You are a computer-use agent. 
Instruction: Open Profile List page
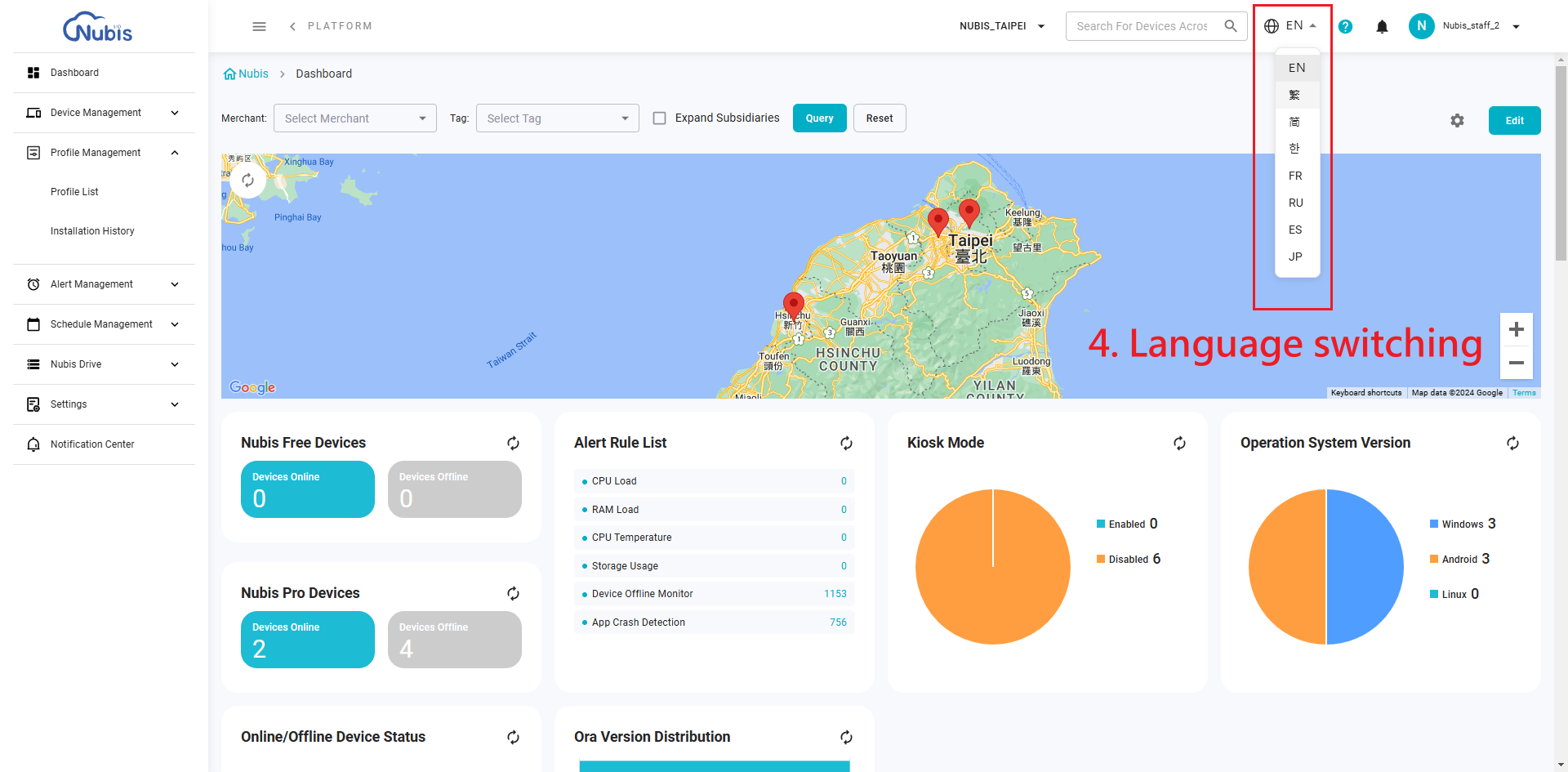[74, 192]
